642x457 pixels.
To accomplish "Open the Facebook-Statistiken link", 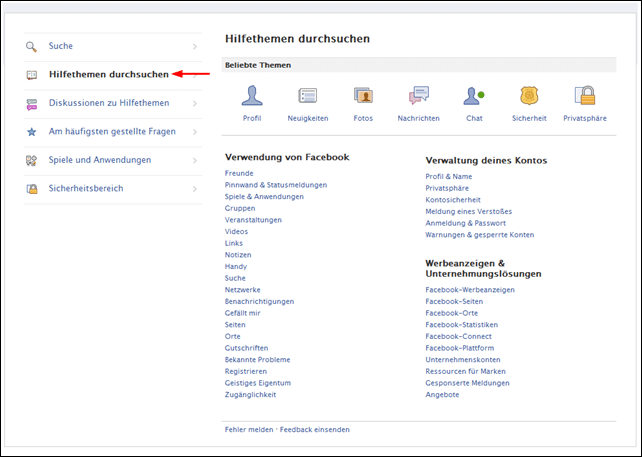I will click(x=461, y=325).
